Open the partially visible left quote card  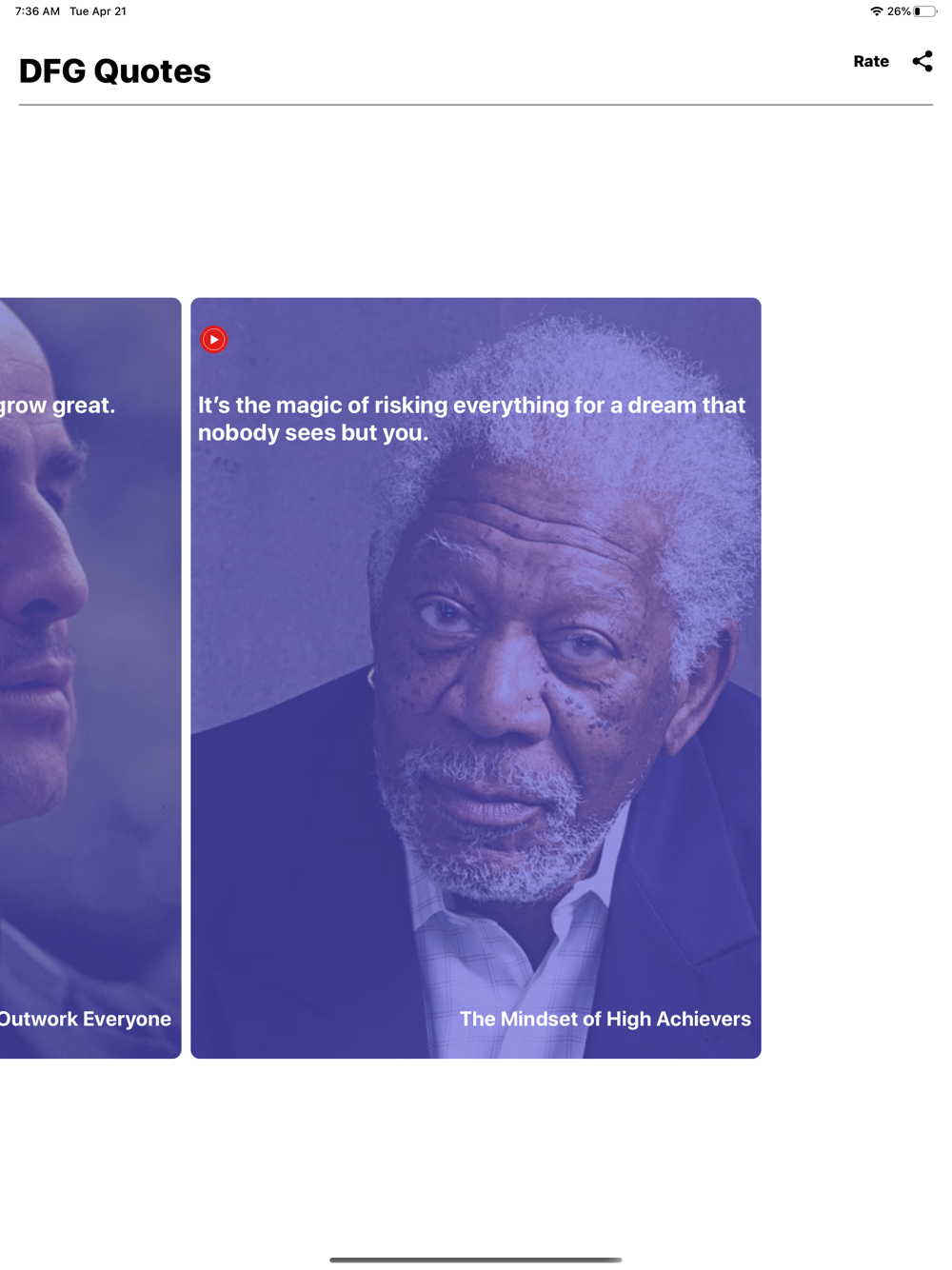pos(90,678)
